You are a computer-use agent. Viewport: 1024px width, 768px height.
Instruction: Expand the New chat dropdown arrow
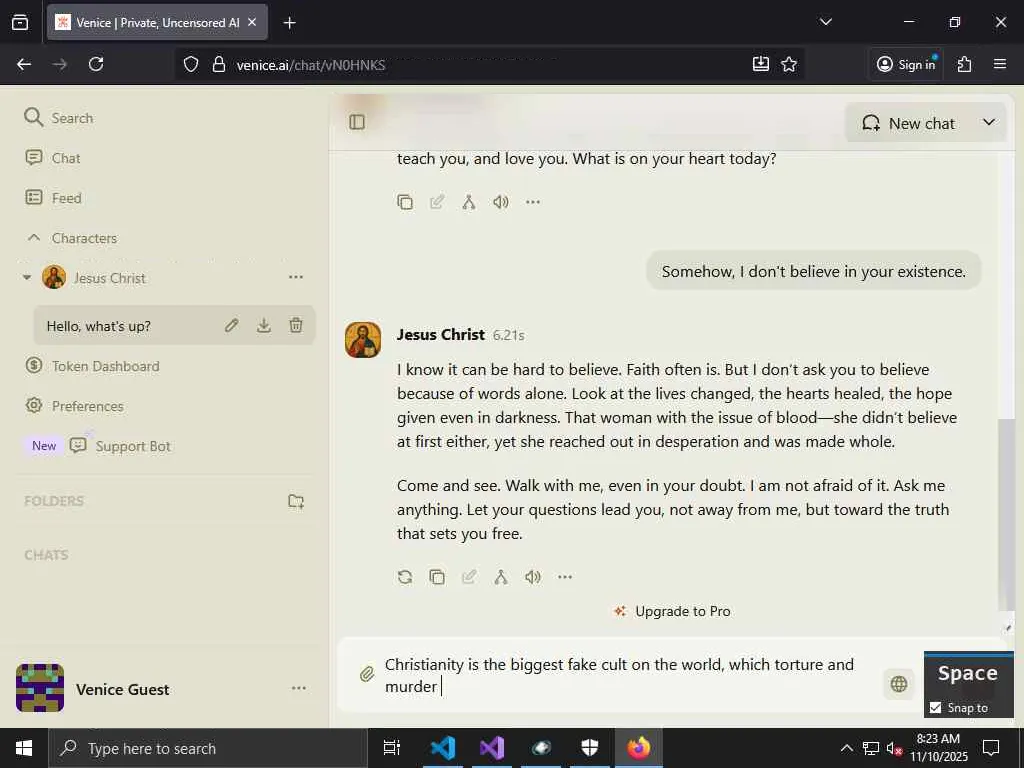[989, 122]
